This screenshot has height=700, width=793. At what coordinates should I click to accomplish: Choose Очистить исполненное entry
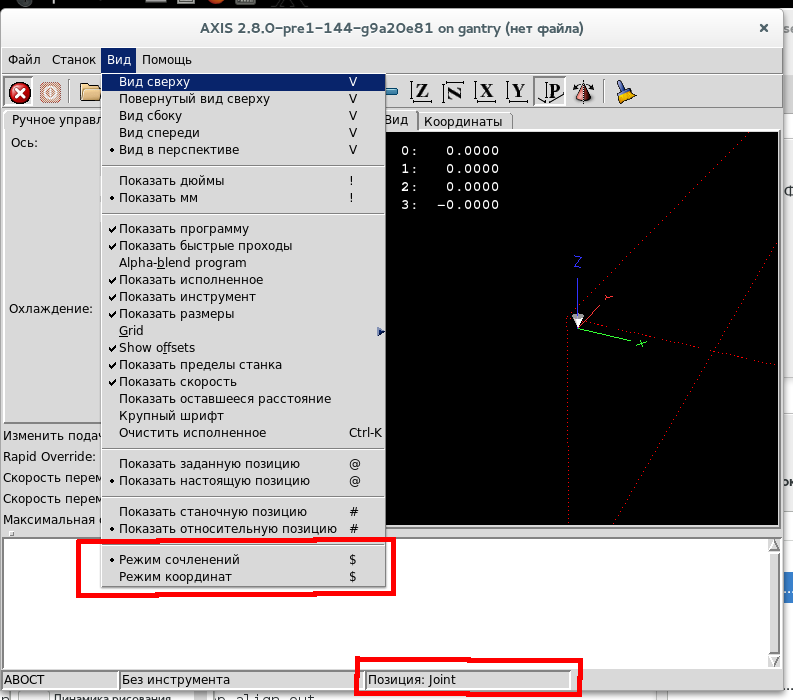tap(243, 433)
